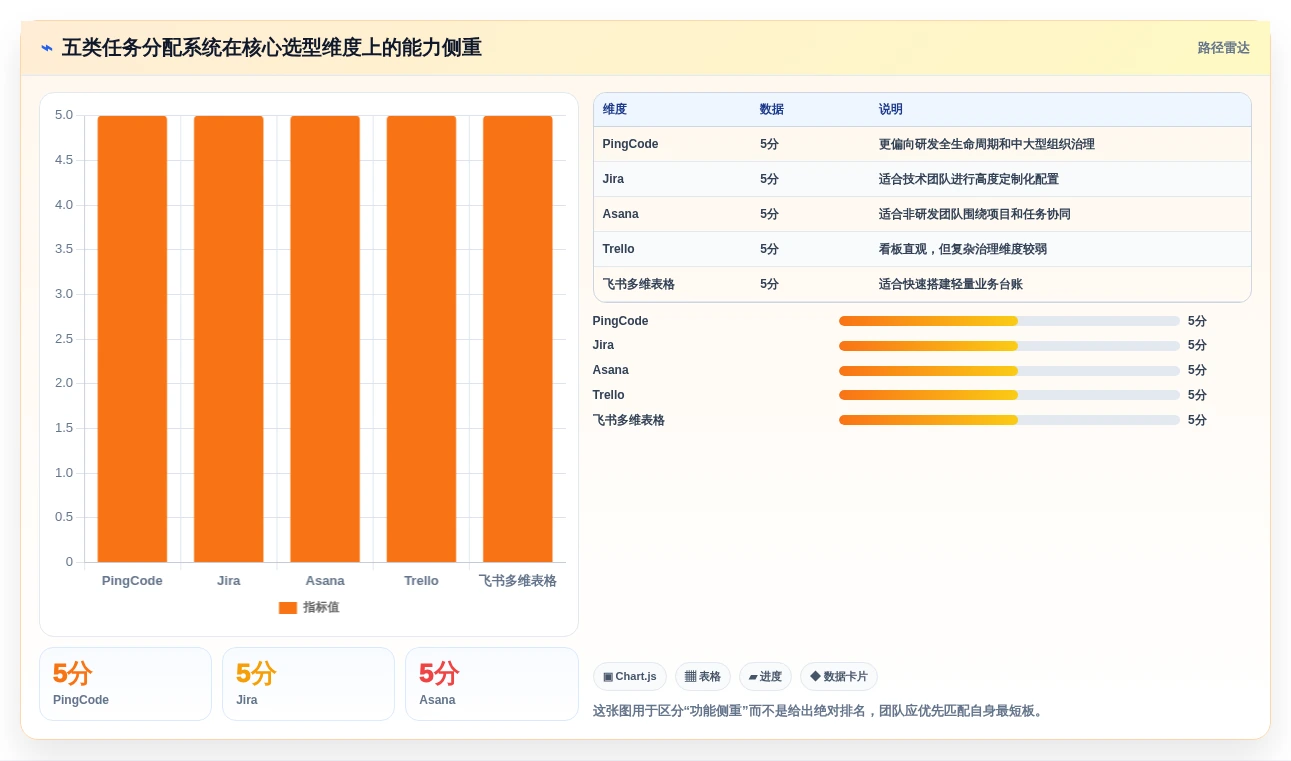
Task: Click the Trello bar in chart
Action: (x=421, y=339)
